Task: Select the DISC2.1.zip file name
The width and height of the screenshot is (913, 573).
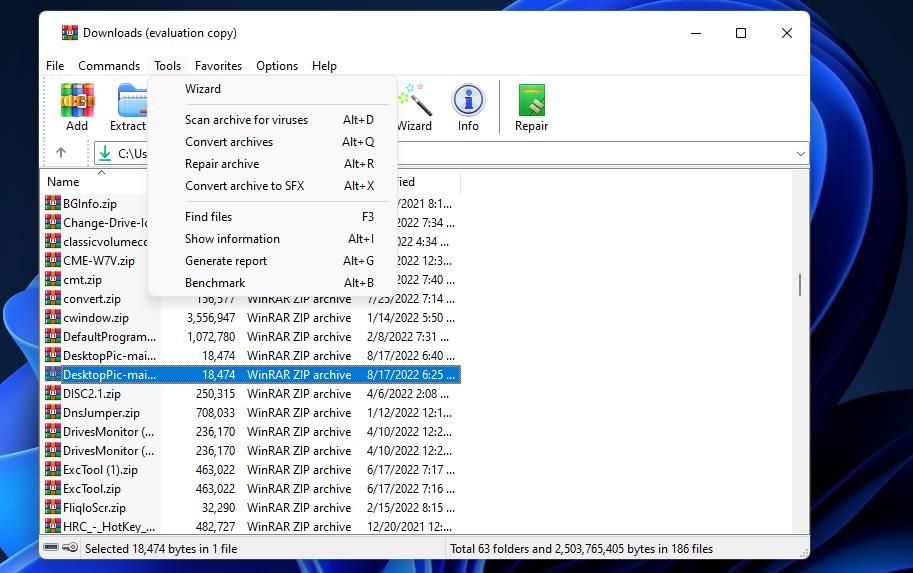Action: pyautogui.click(x=91, y=394)
